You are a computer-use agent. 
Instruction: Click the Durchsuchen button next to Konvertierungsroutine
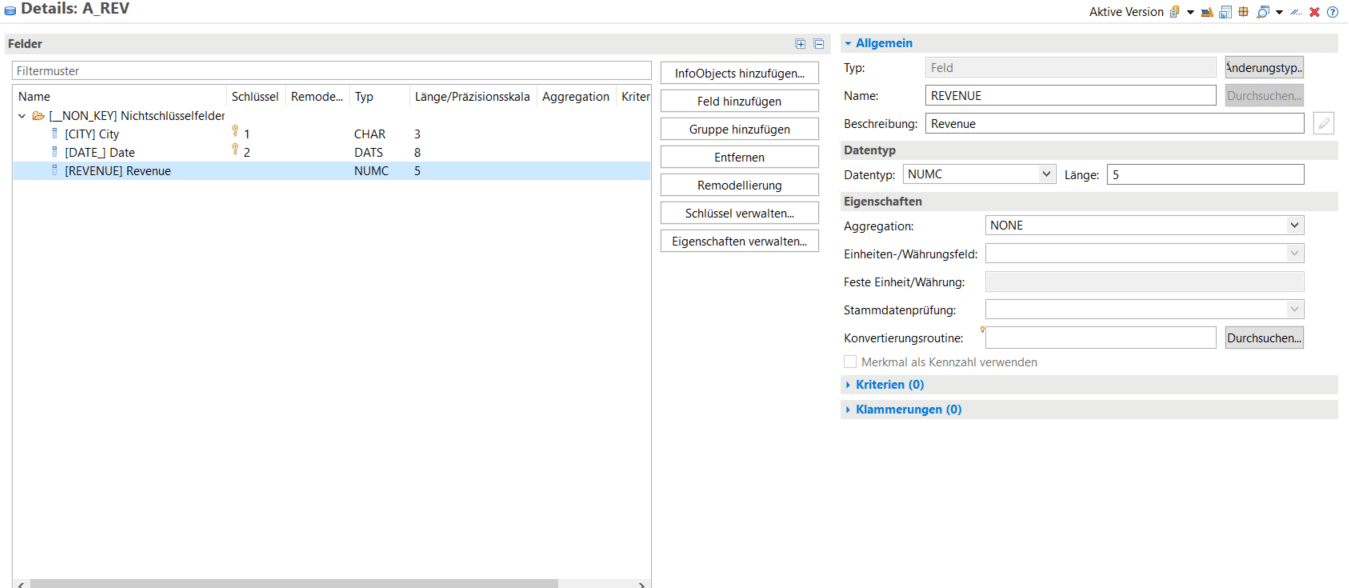1263,337
